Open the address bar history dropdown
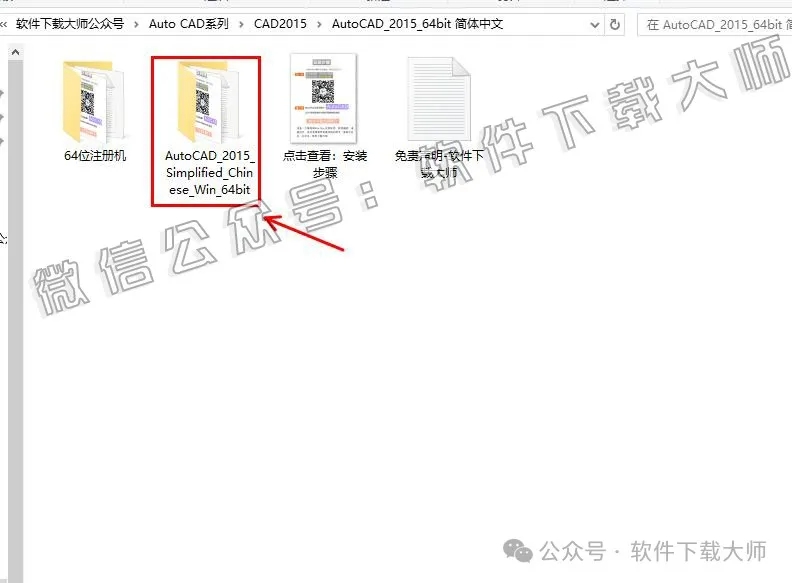Screen dimensions: 792x583 (595, 24)
